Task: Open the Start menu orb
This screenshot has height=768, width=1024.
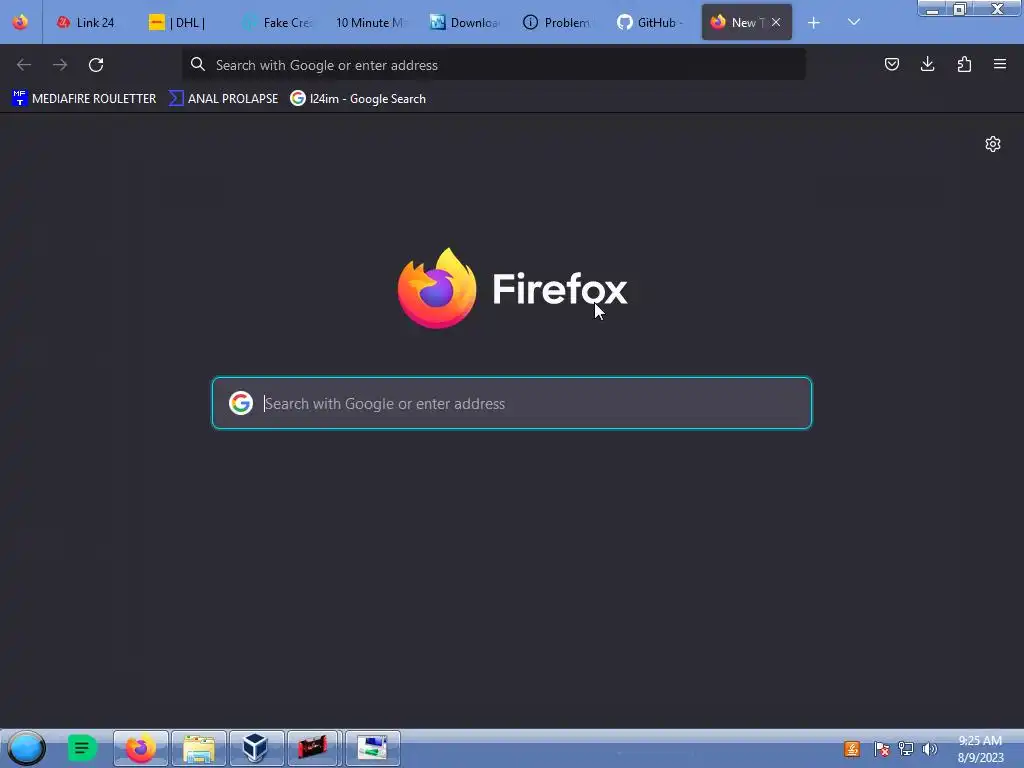Action: (x=27, y=748)
